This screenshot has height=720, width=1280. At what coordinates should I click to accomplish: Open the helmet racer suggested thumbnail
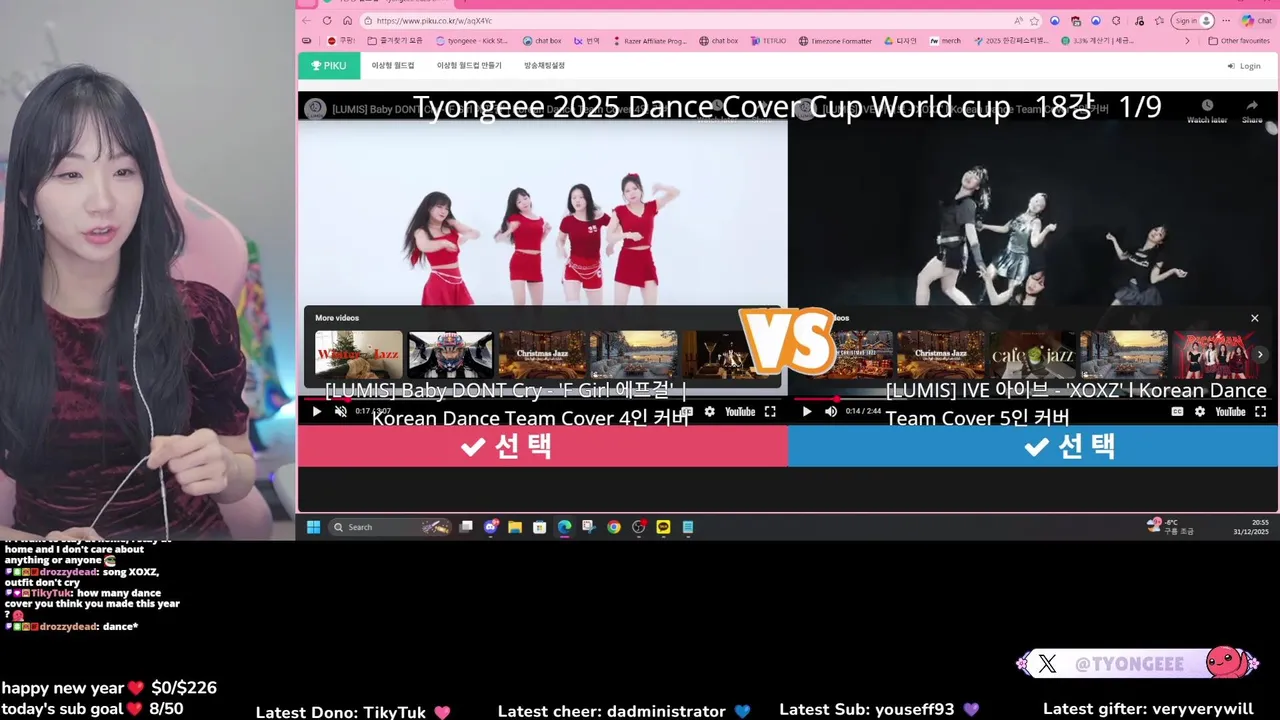click(451, 354)
